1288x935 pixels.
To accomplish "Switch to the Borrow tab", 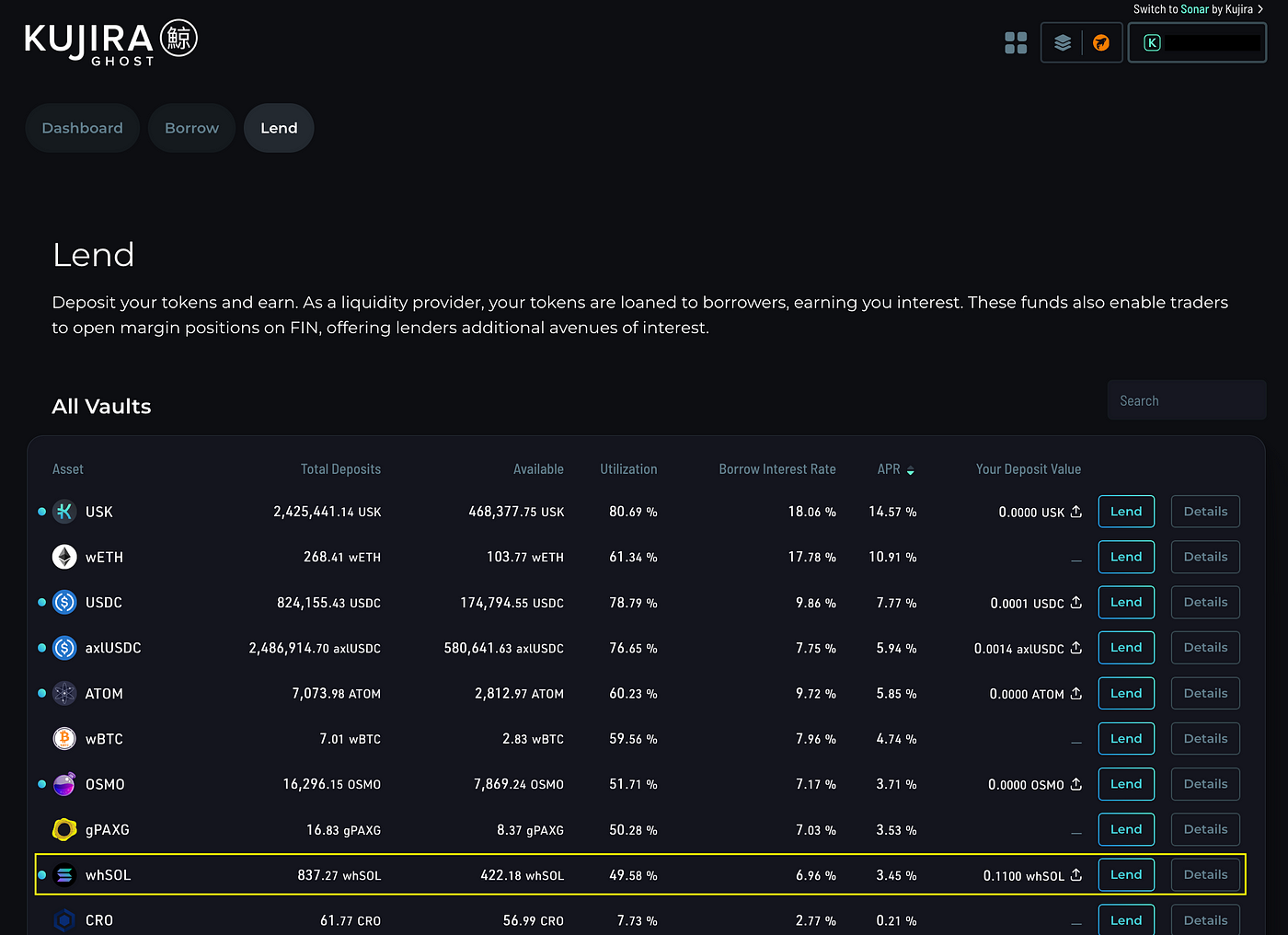I will click(191, 128).
